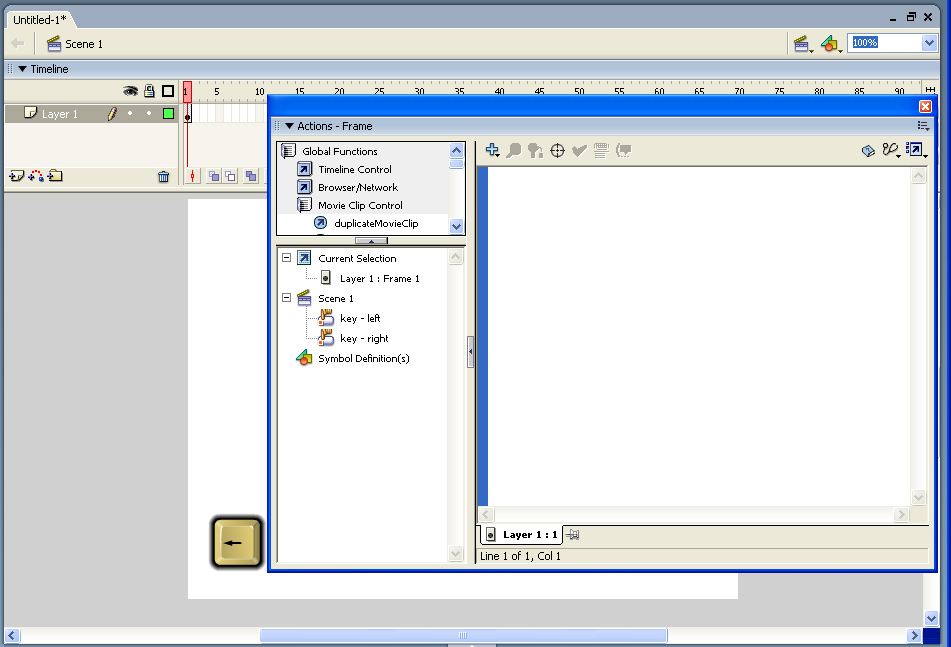Open Global Functions category
Viewport: 951px width, 647px height.
(x=340, y=152)
